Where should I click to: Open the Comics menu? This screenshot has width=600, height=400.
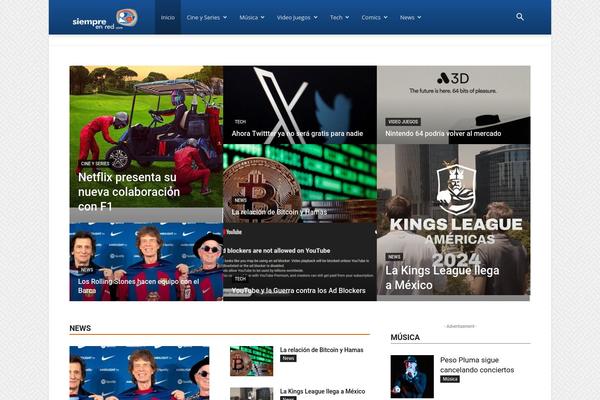(374, 17)
